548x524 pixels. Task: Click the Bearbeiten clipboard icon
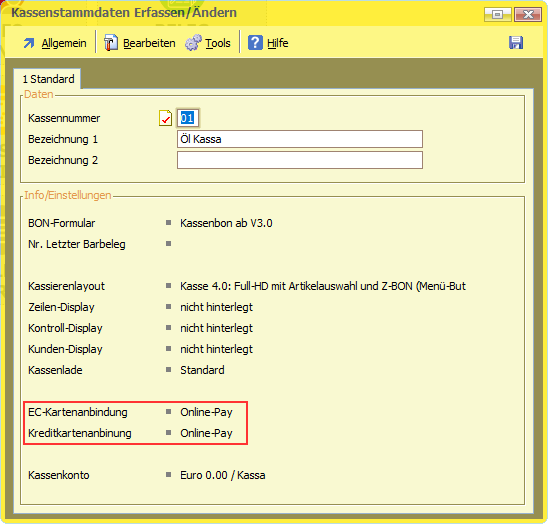coord(111,43)
